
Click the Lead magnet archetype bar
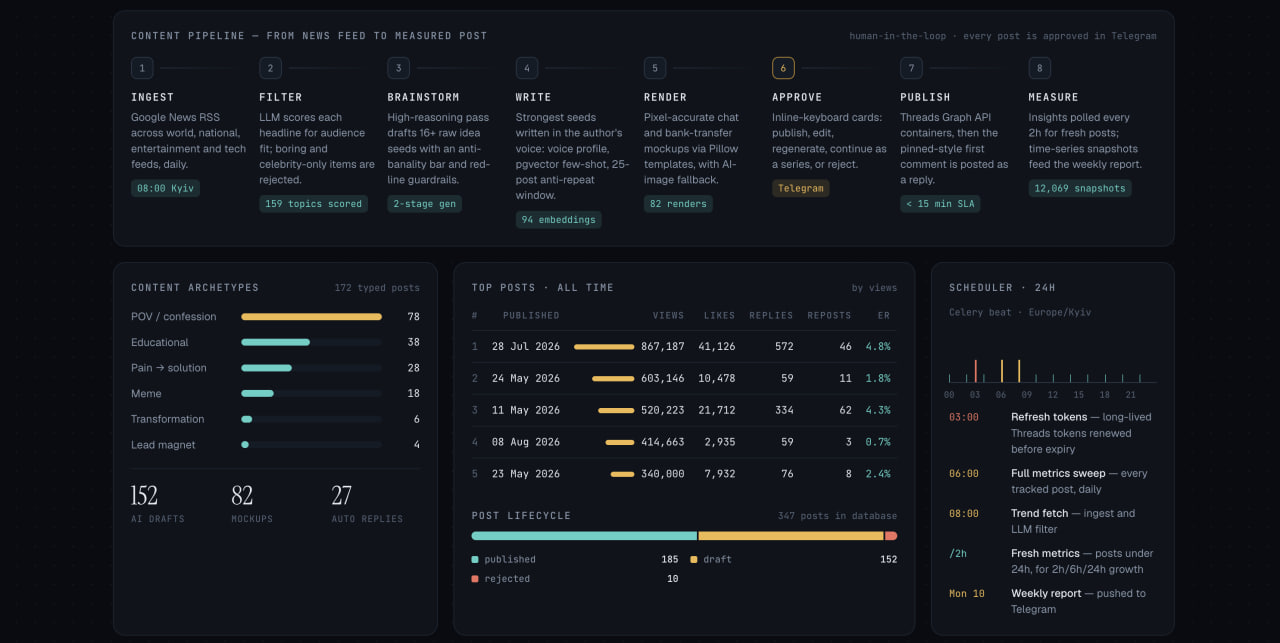[245, 445]
